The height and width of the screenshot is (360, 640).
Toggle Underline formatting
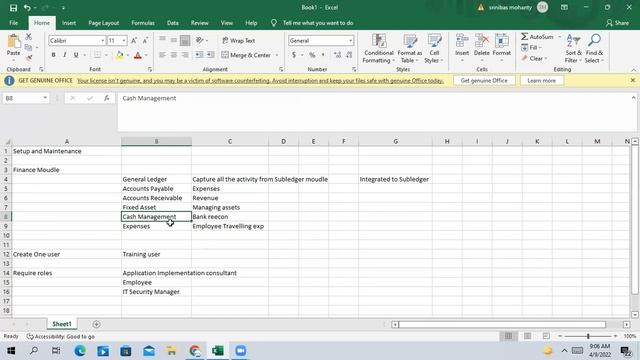click(76, 55)
